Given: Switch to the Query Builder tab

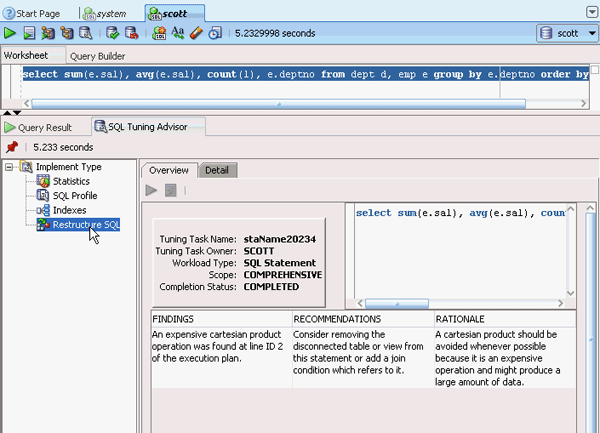Looking at the screenshot, I should pos(98,56).
